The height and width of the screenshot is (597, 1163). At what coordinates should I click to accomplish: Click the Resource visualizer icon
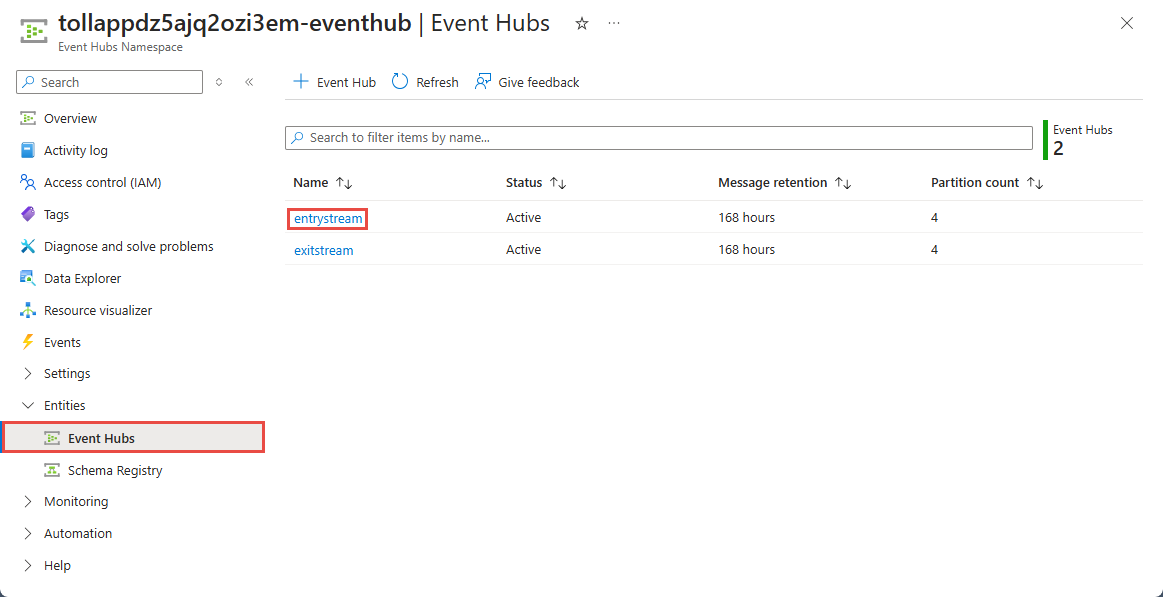28,310
